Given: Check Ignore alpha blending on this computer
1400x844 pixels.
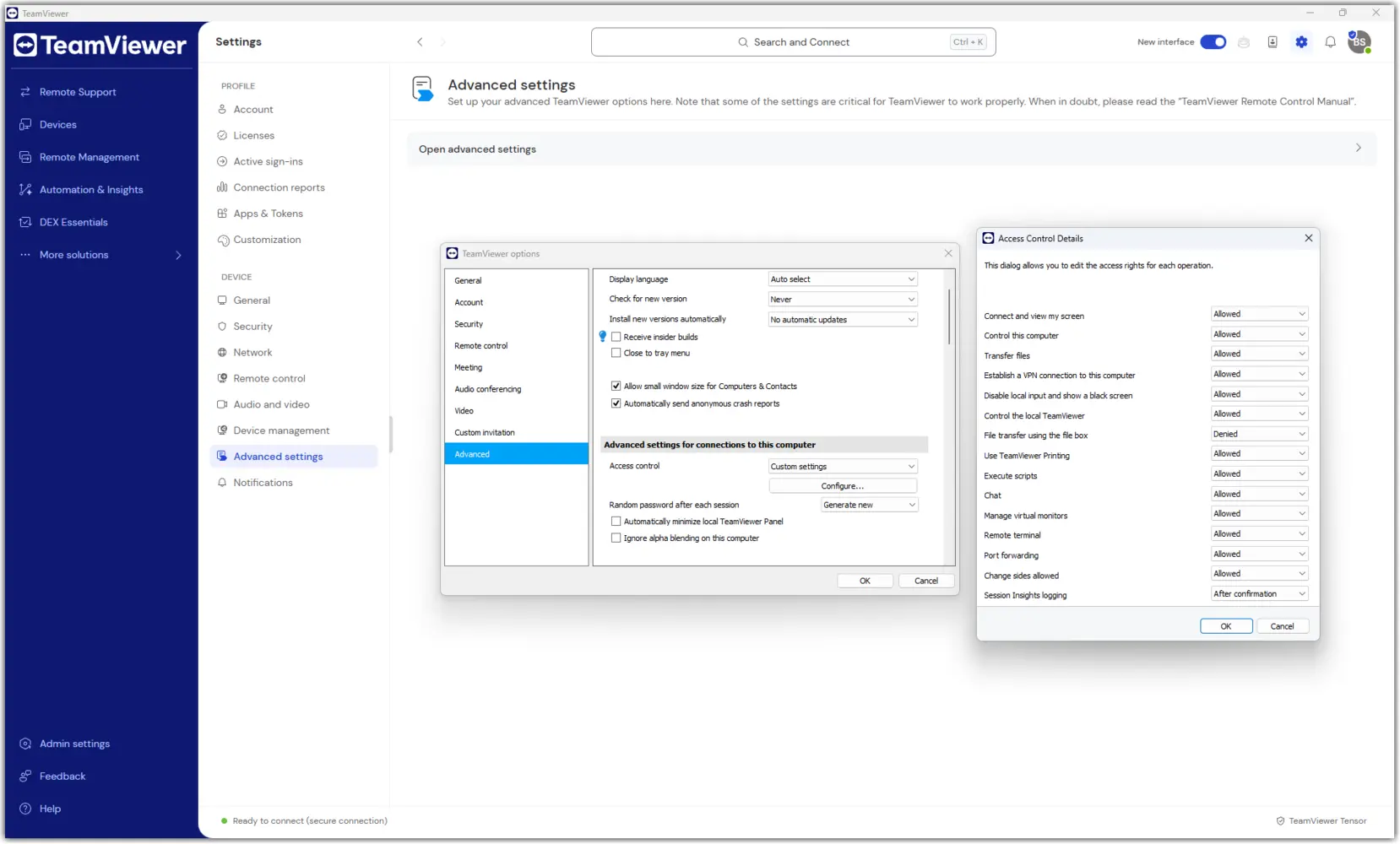Looking at the screenshot, I should tap(616, 538).
